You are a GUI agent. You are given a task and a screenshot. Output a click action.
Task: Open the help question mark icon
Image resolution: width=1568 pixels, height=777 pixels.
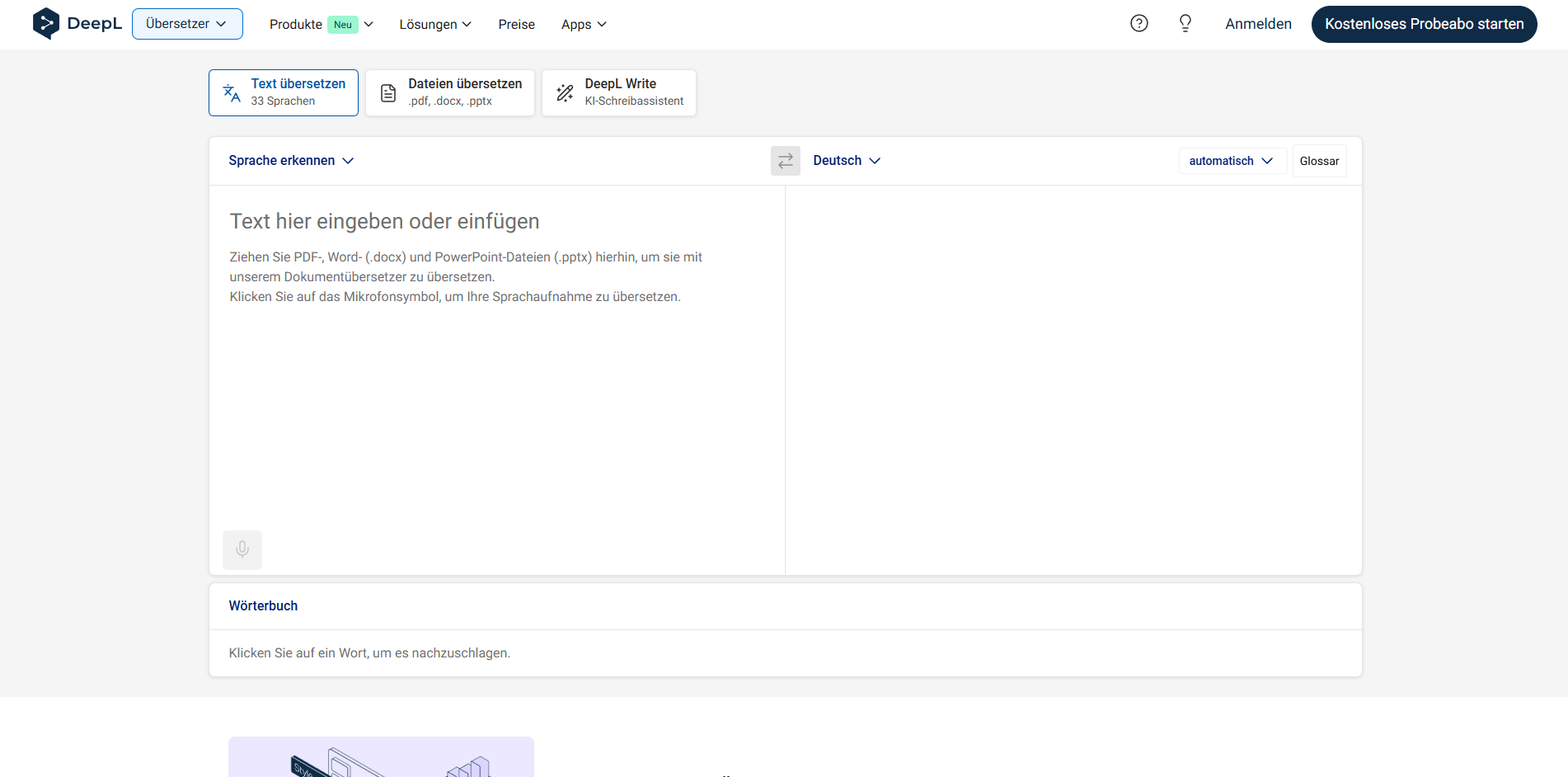[x=1138, y=24]
